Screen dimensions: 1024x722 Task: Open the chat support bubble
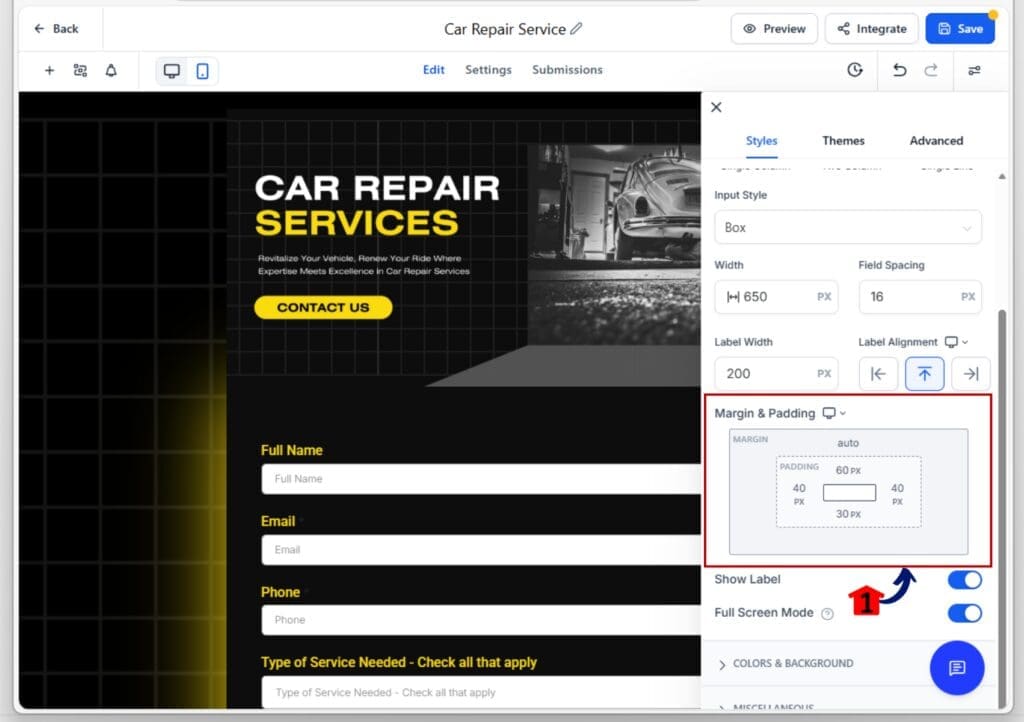click(x=956, y=668)
